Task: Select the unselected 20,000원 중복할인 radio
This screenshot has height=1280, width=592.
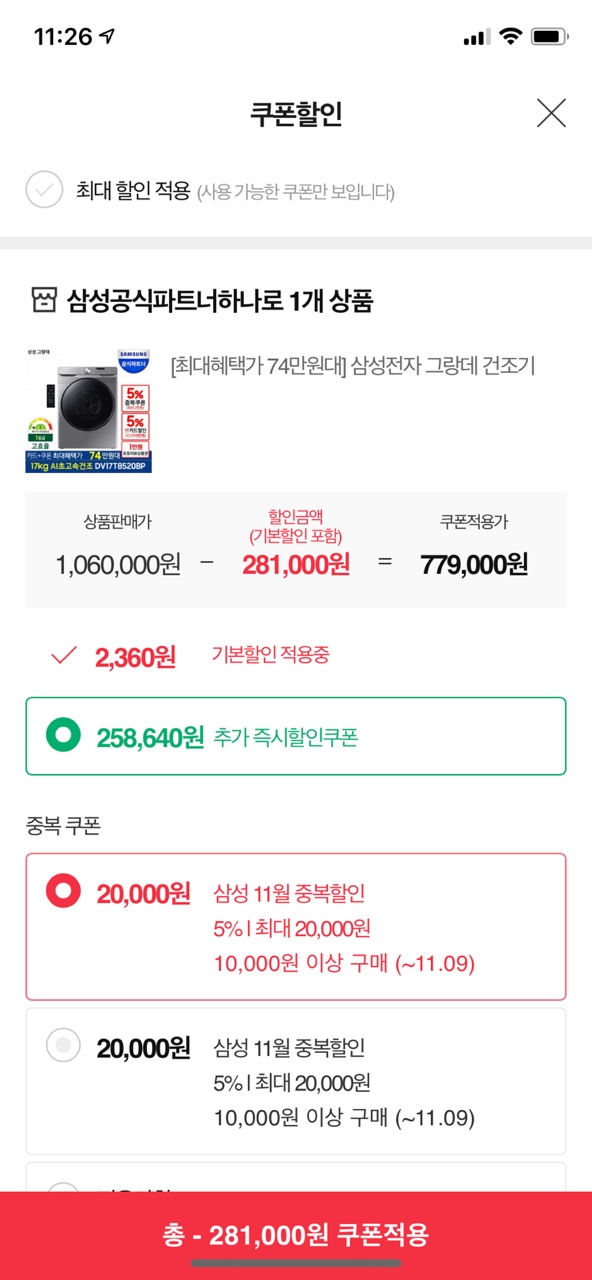Action: (64, 1045)
